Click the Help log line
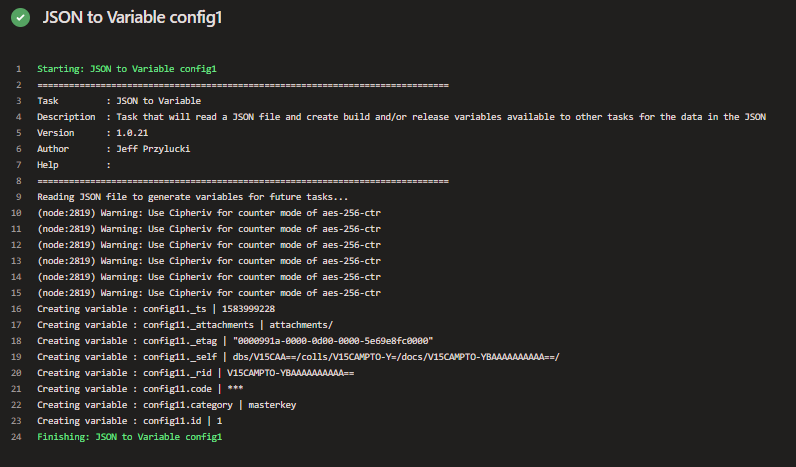 tap(74, 165)
